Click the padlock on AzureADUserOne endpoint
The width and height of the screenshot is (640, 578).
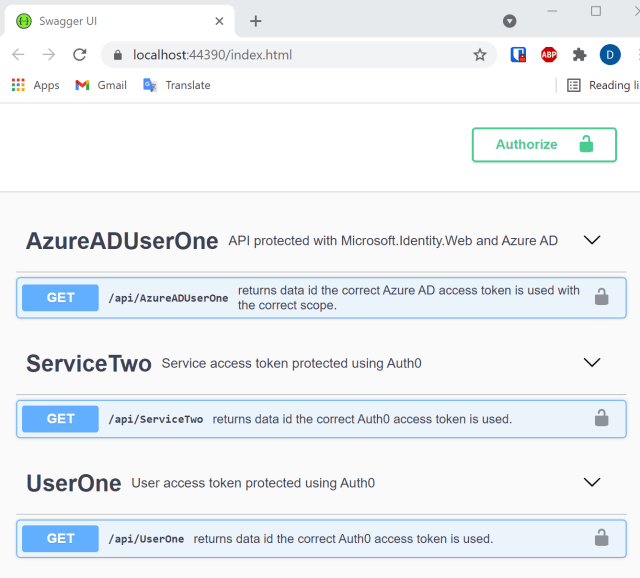tap(601, 297)
